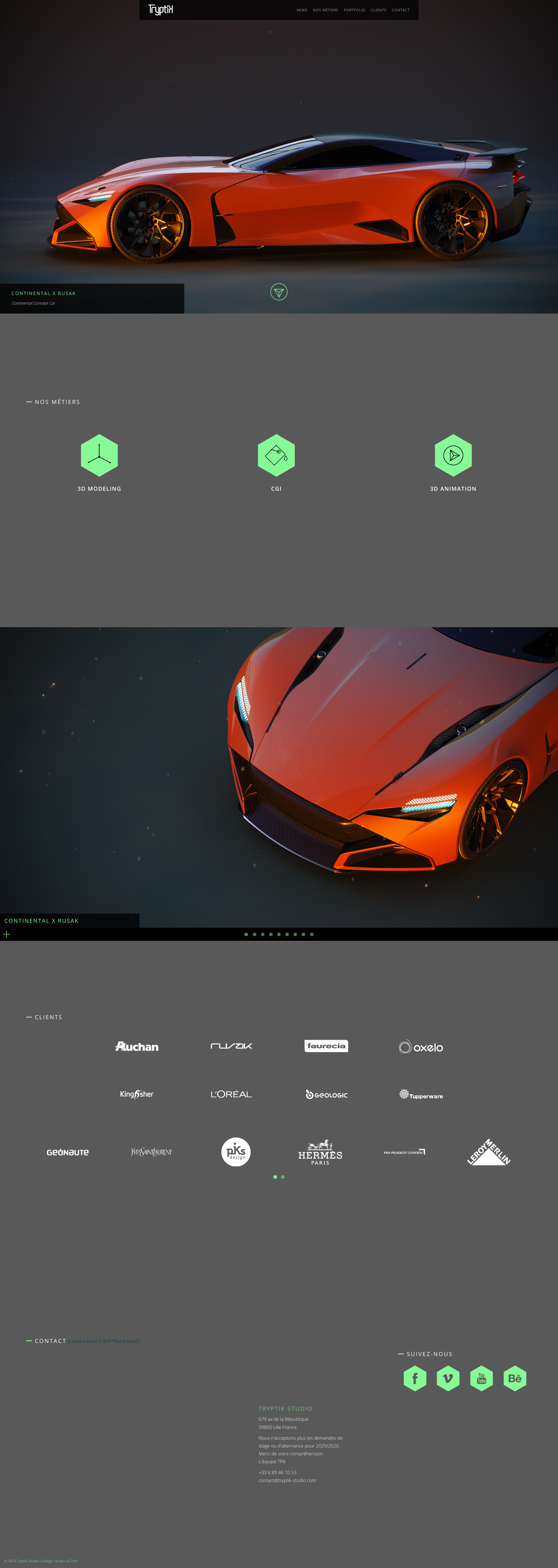
Task: Click the Rusak client logo
Action: pos(232,1046)
